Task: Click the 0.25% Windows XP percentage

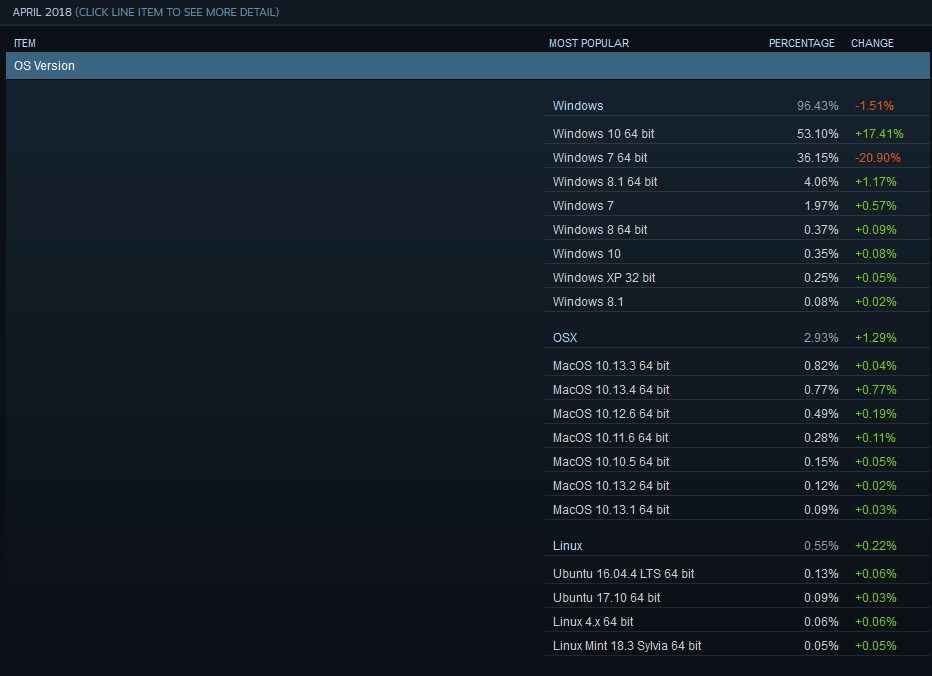Action: tap(821, 278)
